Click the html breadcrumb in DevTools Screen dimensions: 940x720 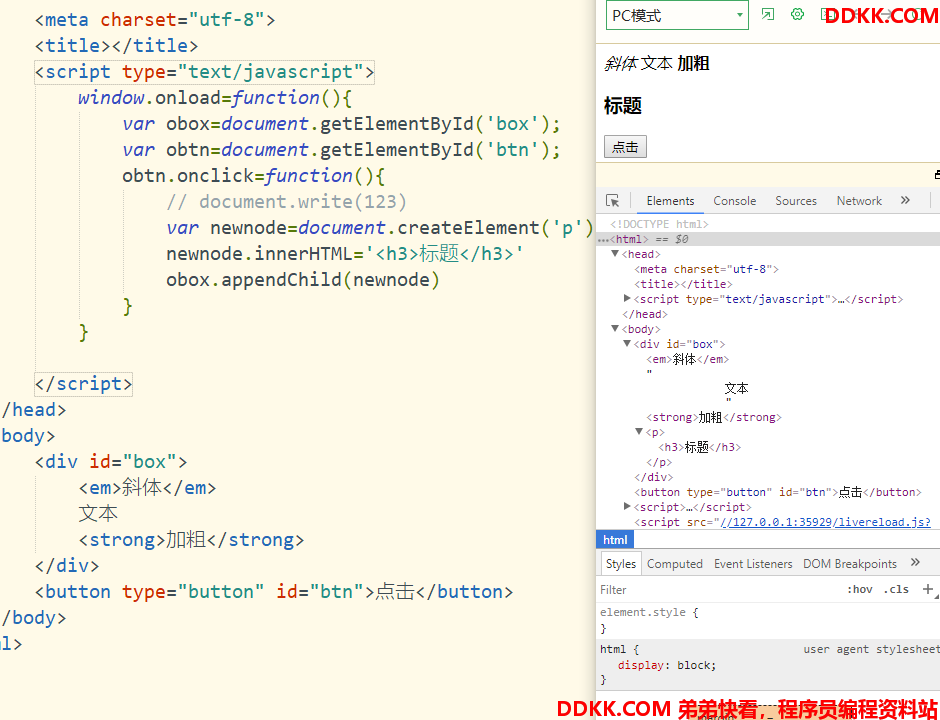coord(615,540)
